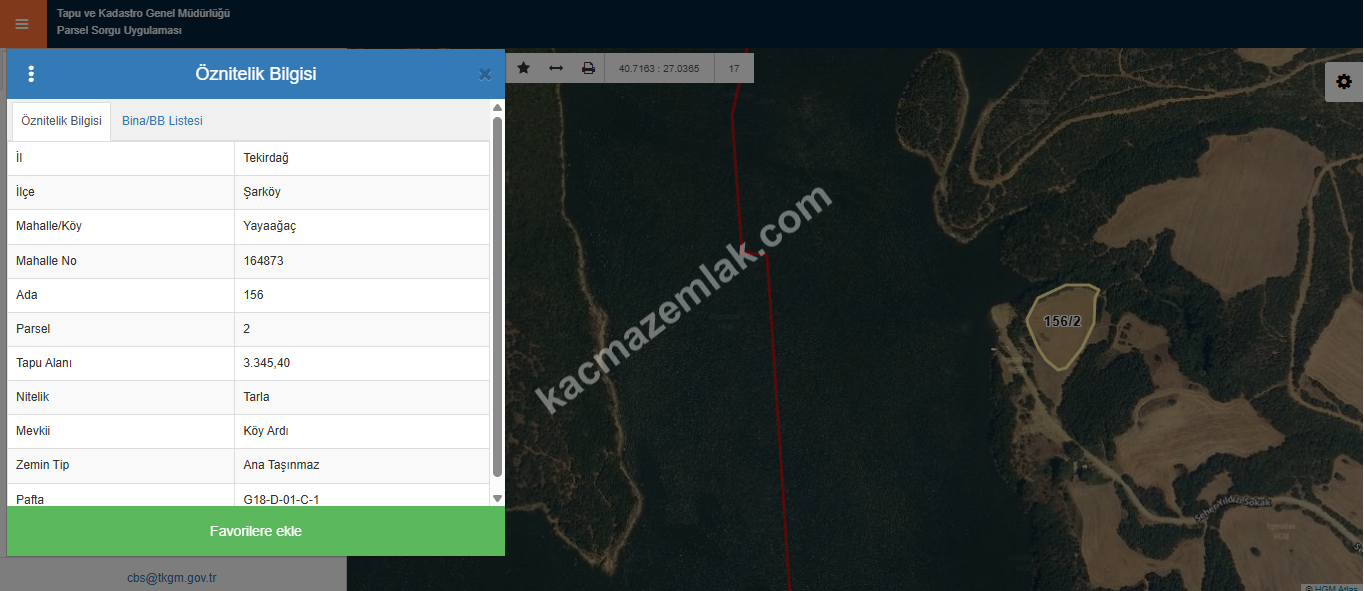Close the Öznitelik Bilgisi panel
Viewport: 1364px width, 591px height.
pos(485,74)
